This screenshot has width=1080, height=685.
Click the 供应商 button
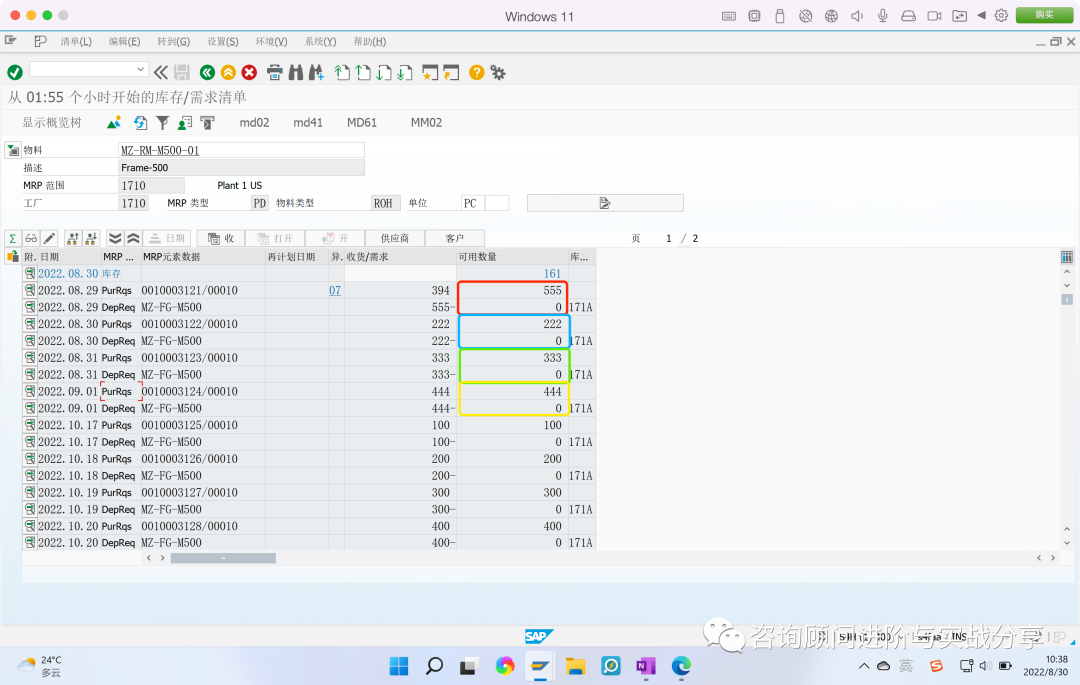click(x=395, y=238)
